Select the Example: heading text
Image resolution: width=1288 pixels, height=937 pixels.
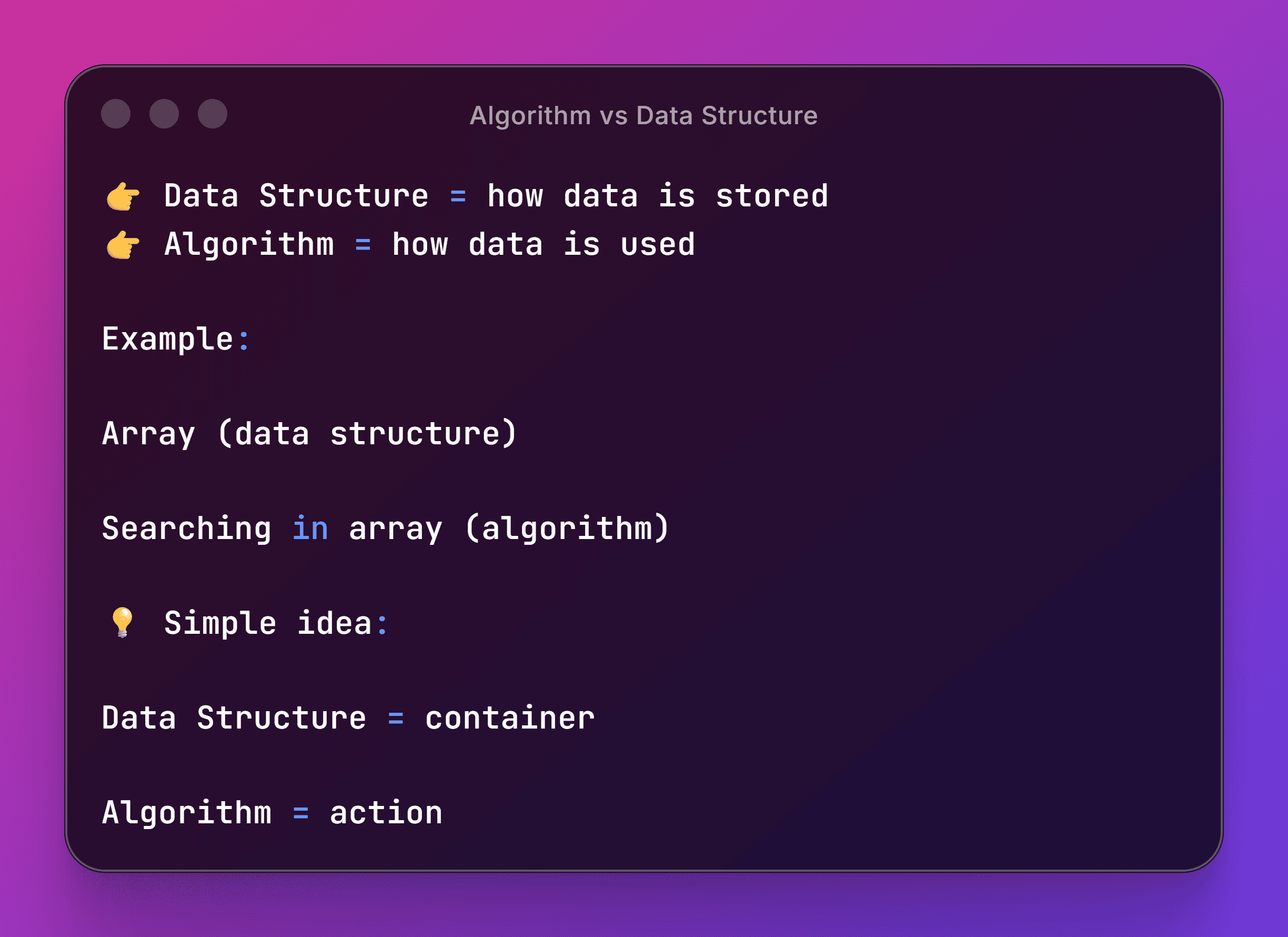pos(176,339)
